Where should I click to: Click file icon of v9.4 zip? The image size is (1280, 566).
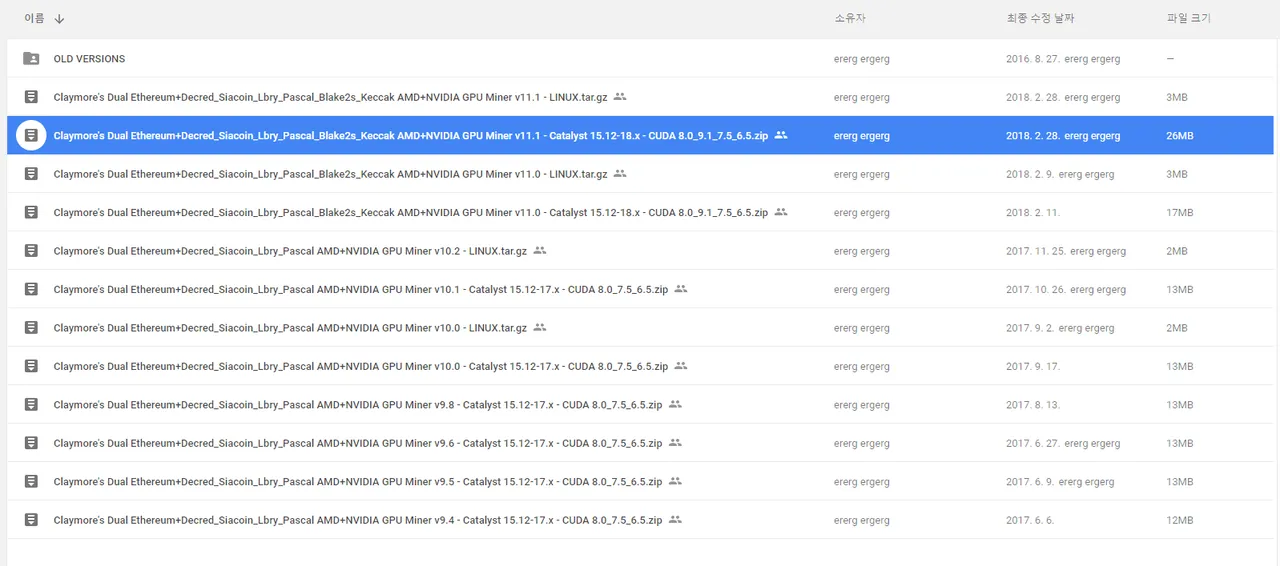pyautogui.click(x=31, y=520)
